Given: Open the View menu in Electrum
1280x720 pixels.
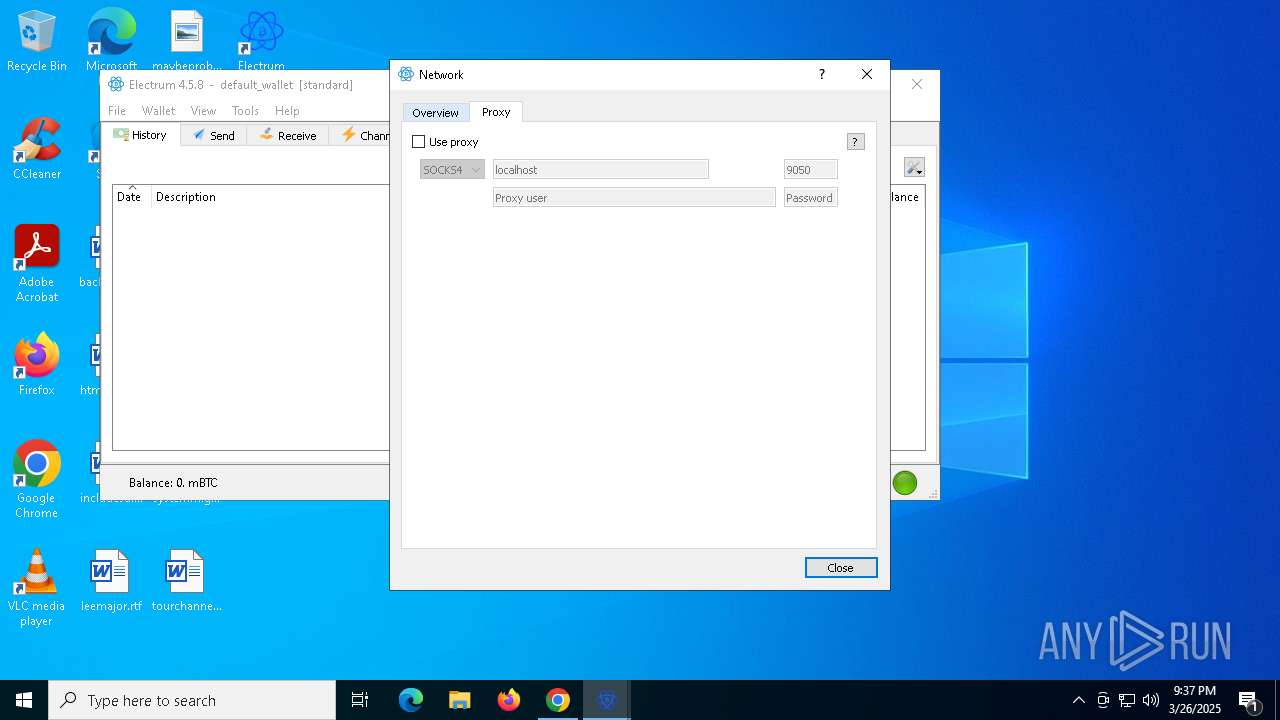Looking at the screenshot, I should [x=203, y=111].
